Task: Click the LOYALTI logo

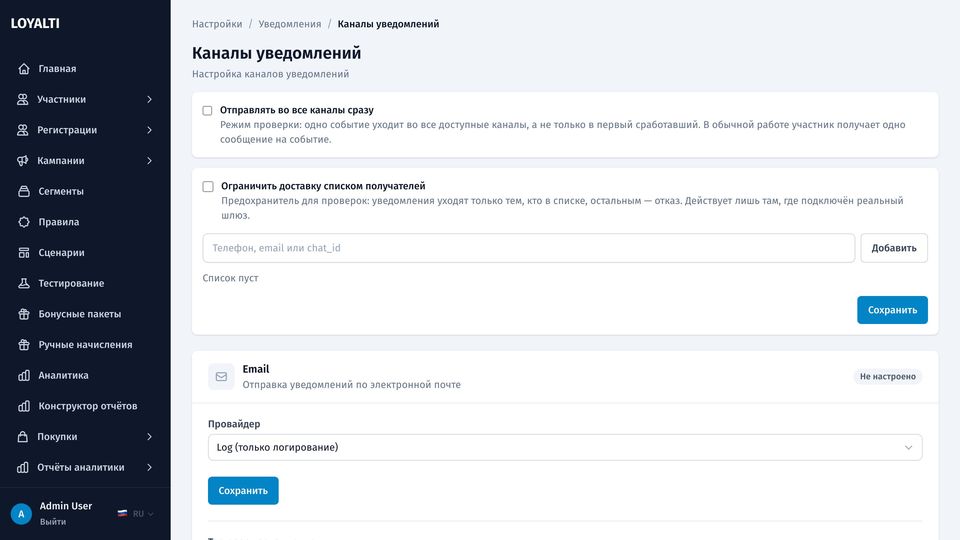Action: [x=35, y=23]
